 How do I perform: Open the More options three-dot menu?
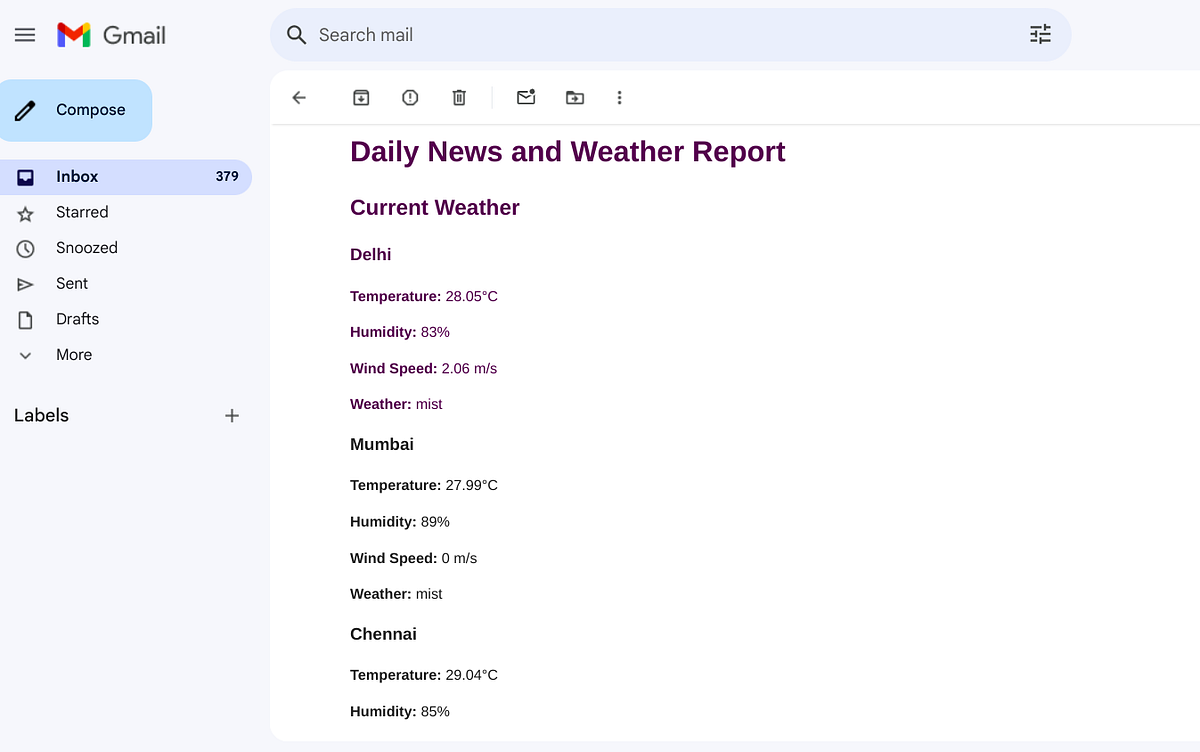coord(619,97)
